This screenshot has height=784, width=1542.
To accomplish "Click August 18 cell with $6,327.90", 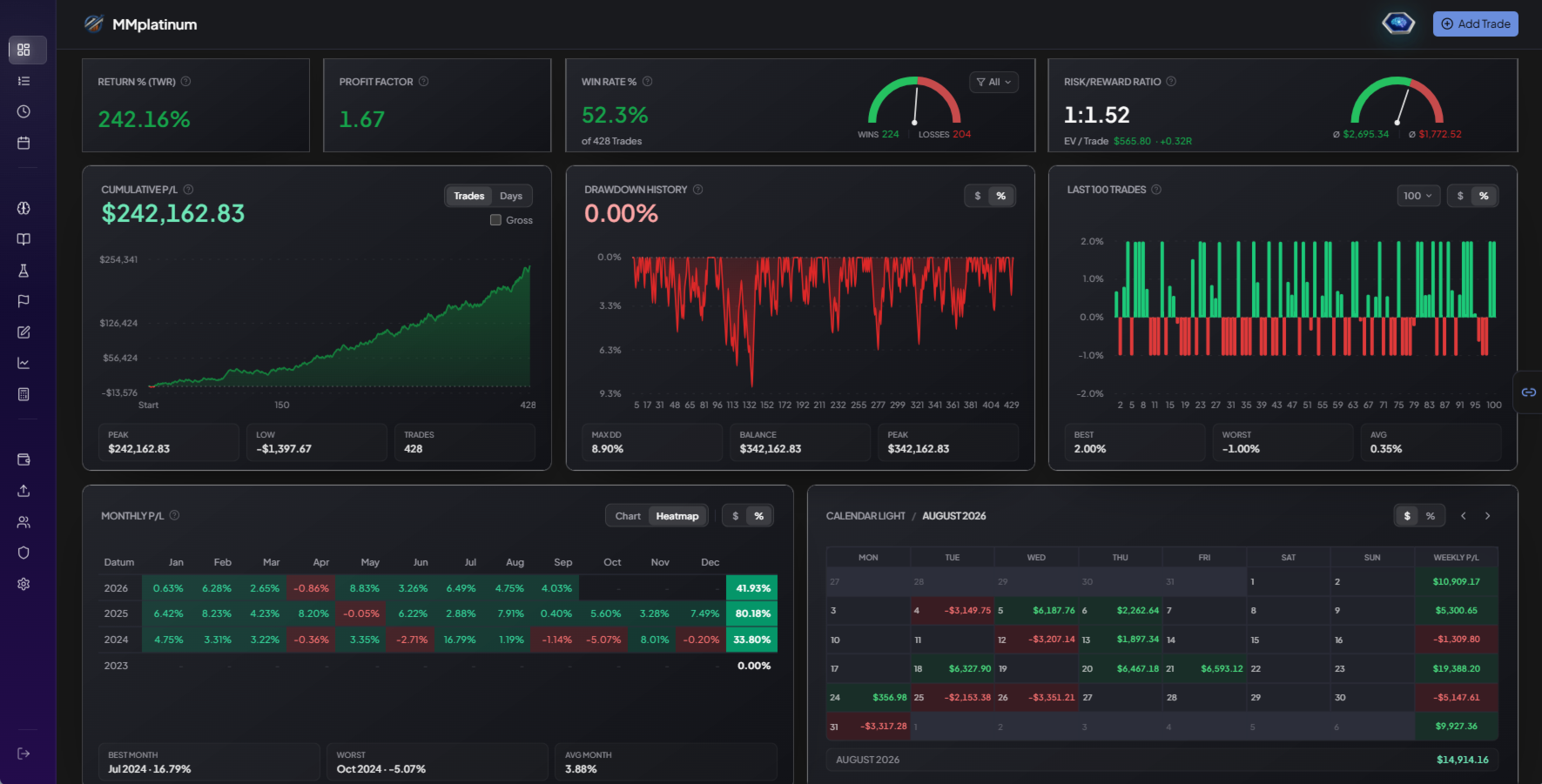I will [953, 668].
